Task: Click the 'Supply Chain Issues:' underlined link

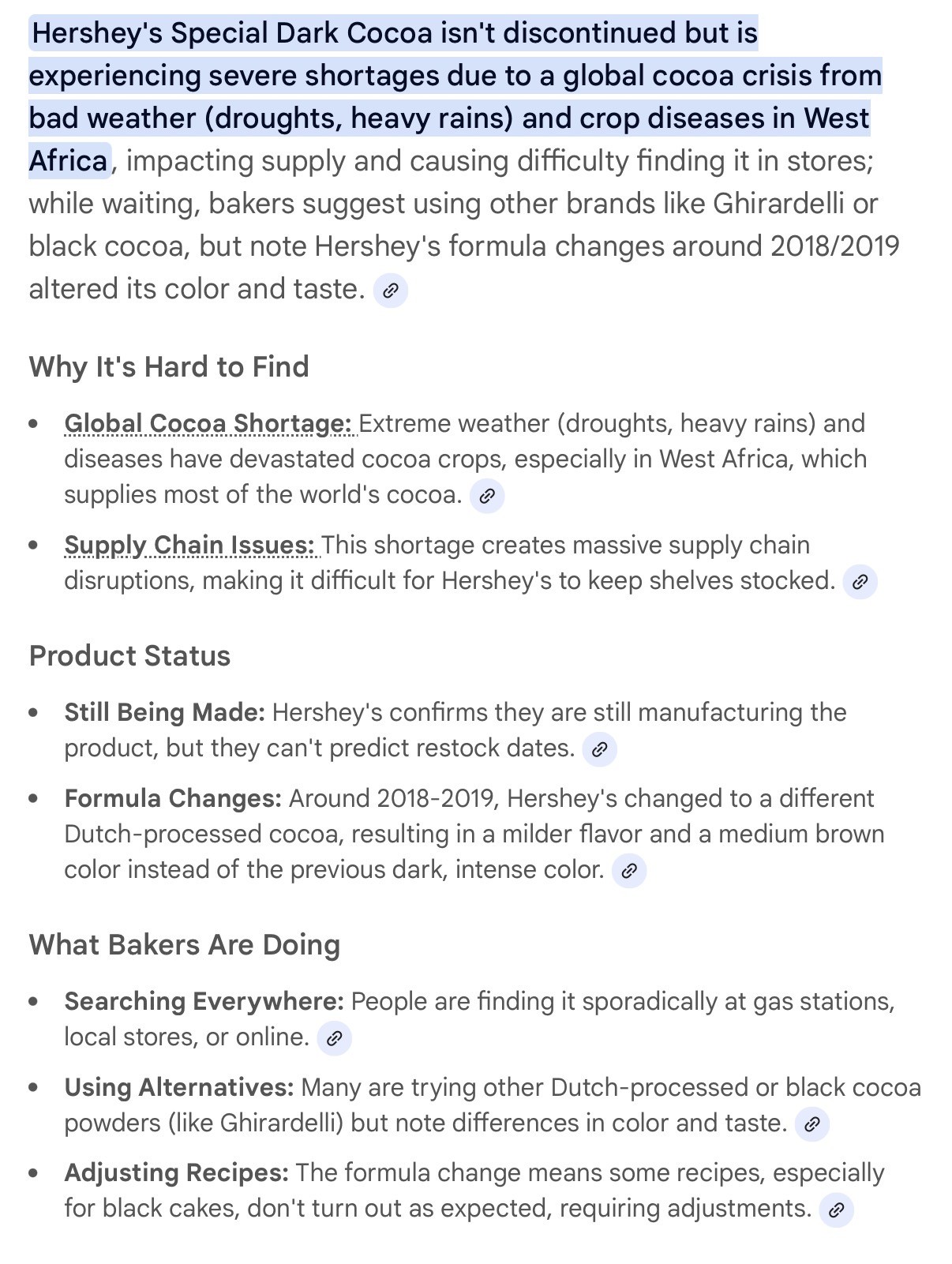Action: pos(190,546)
